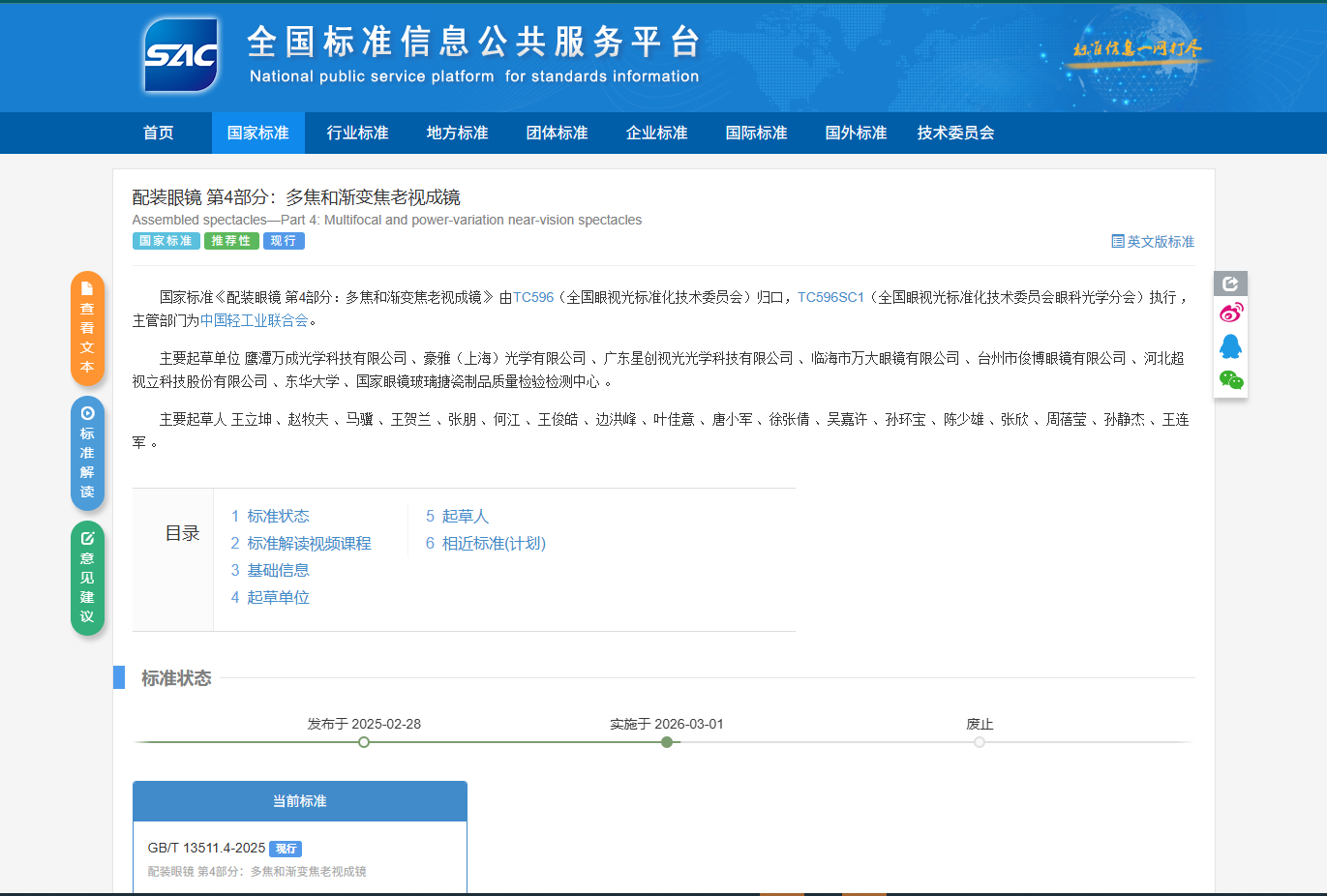
Task: Click the 全国标准信息公共服务平台 site title
Action: 474,42
